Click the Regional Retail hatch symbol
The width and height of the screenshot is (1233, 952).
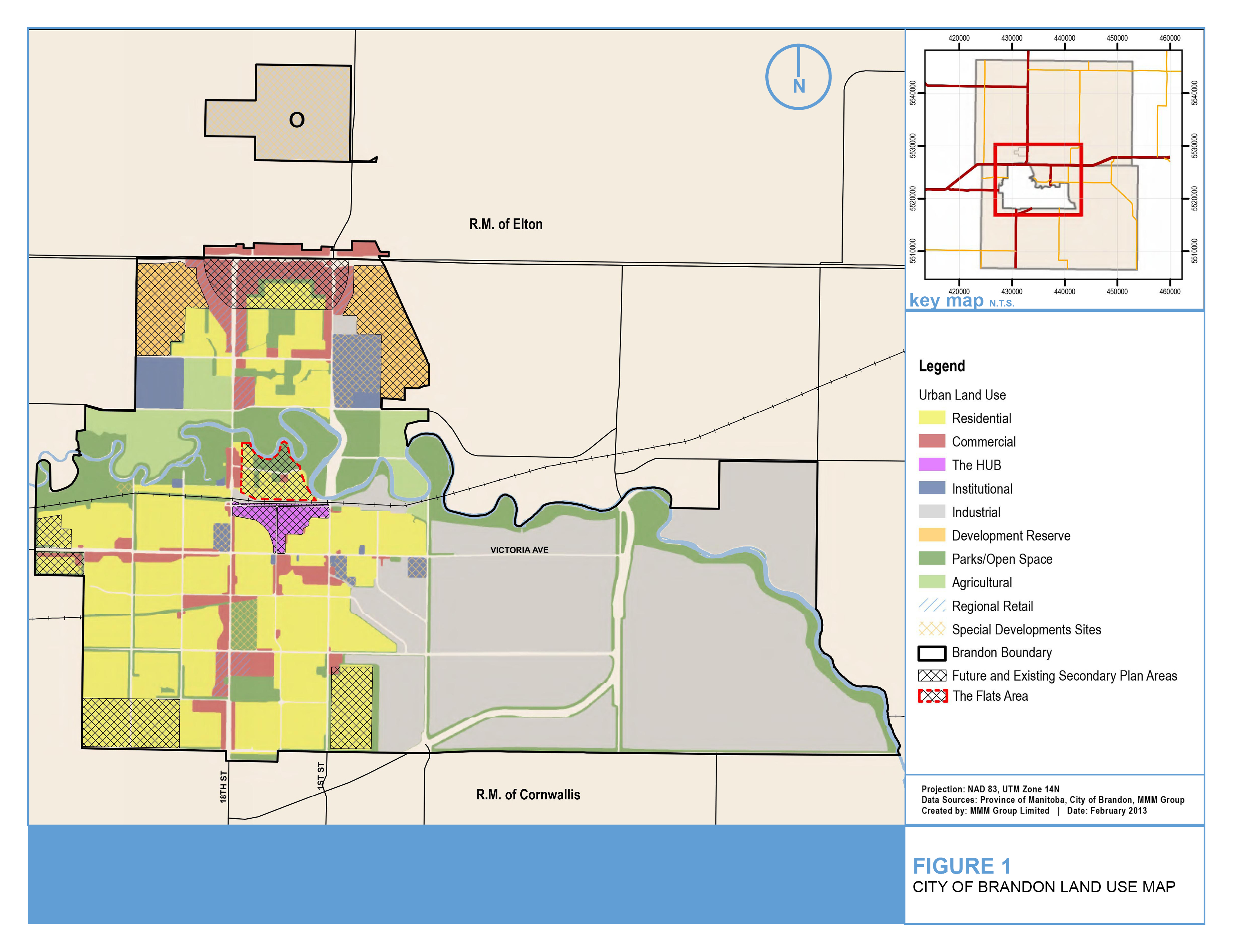pyautogui.click(x=932, y=606)
